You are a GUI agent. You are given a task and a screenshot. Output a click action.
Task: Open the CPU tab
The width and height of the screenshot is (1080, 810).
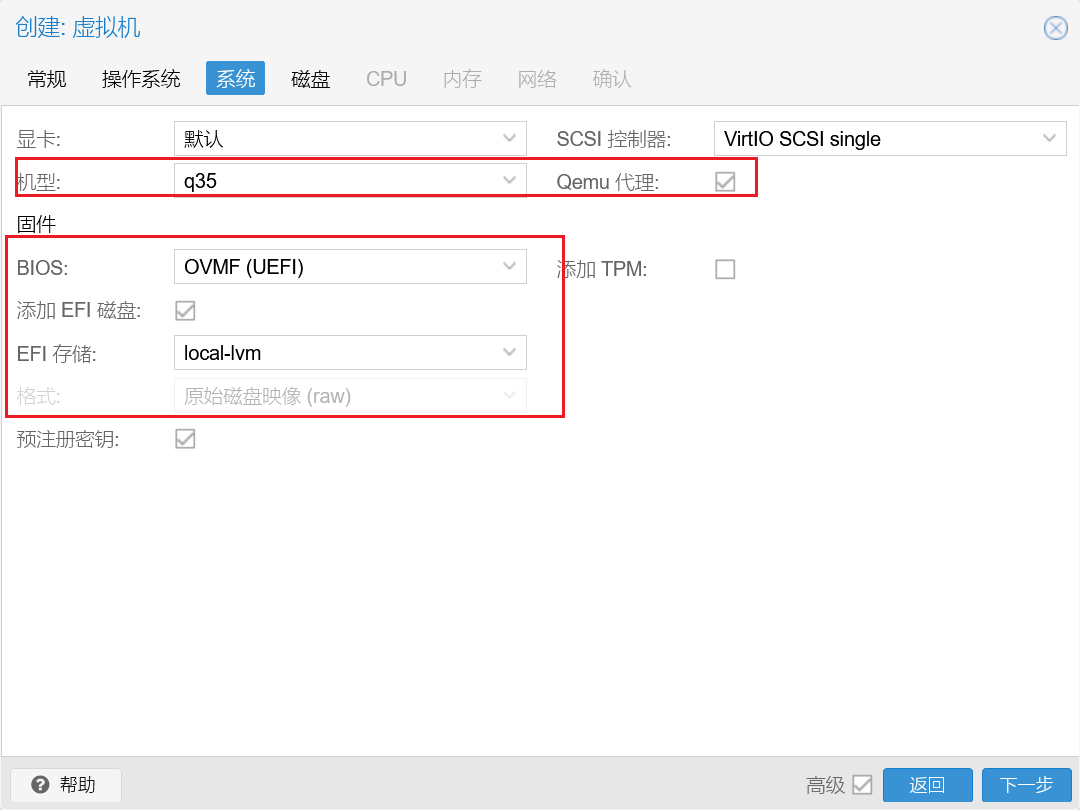(x=386, y=79)
